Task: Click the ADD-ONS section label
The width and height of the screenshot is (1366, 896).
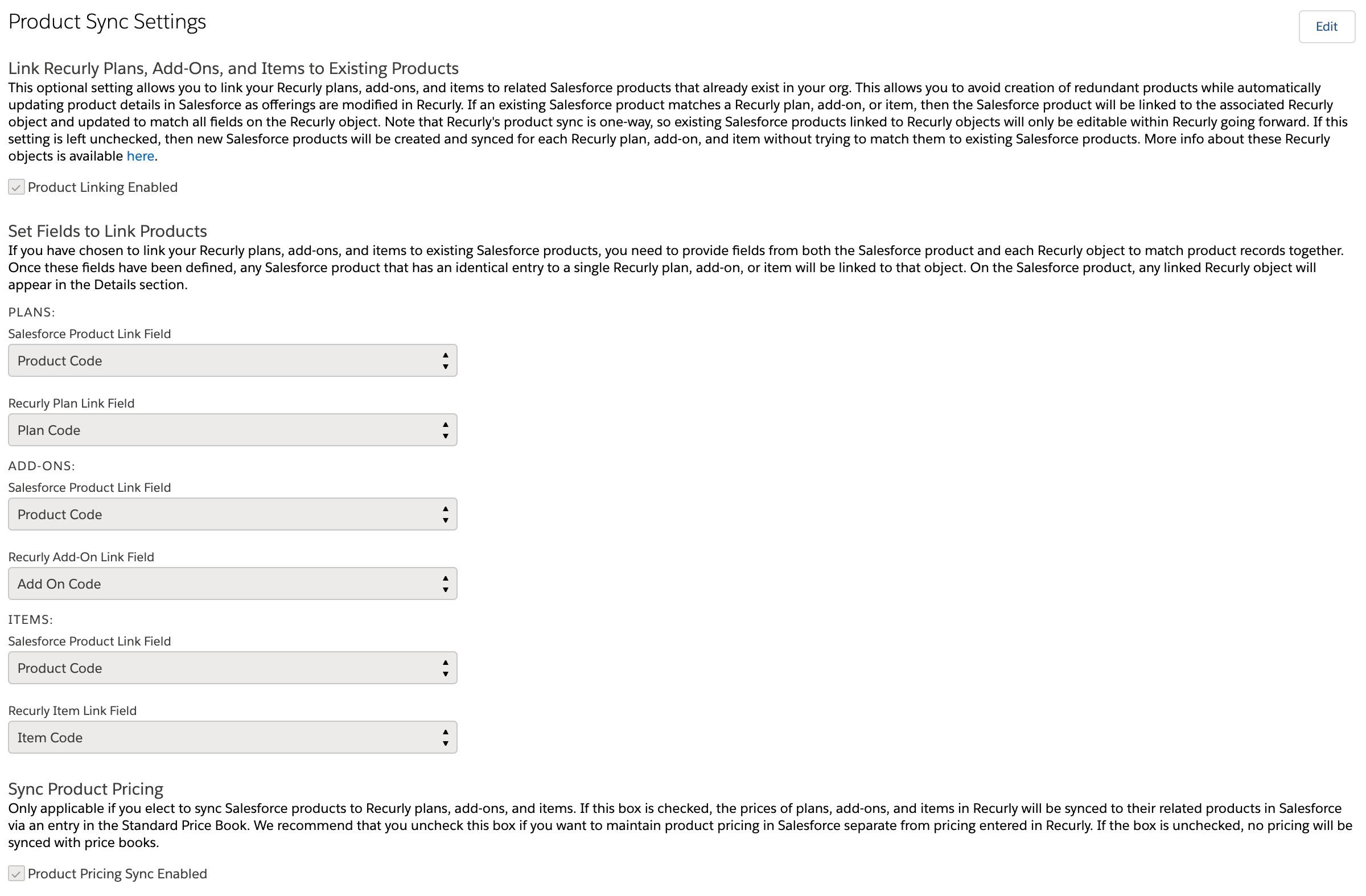Action: click(x=40, y=465)
